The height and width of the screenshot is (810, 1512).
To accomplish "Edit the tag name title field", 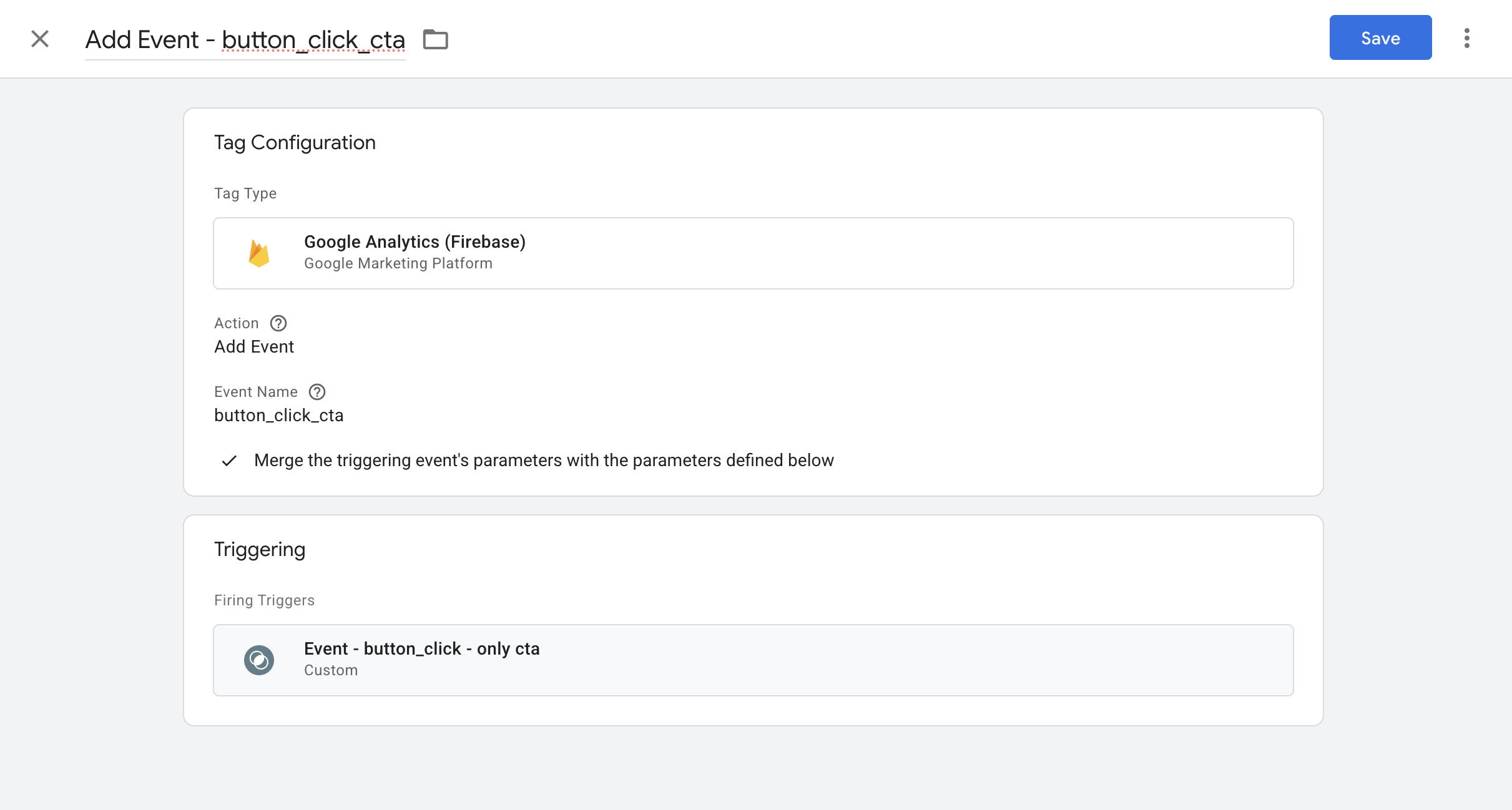I will coord(245,40).
